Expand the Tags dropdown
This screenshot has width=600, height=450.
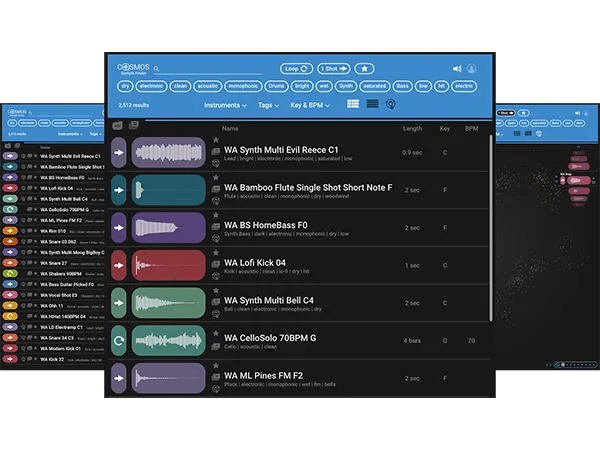(x=268, y=105)
